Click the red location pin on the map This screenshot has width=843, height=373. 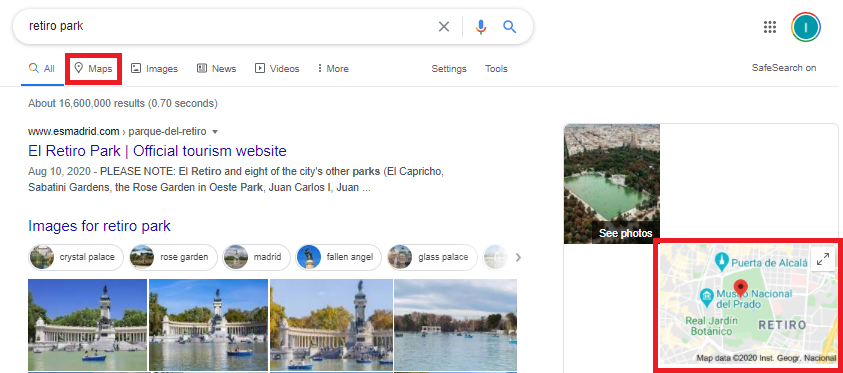coord(742,289)
